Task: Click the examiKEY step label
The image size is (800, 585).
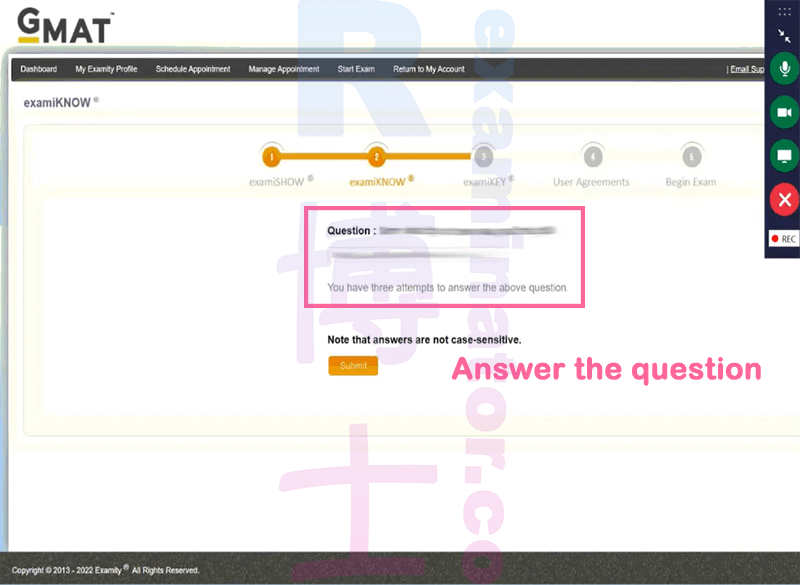Action: coord(489,182)
